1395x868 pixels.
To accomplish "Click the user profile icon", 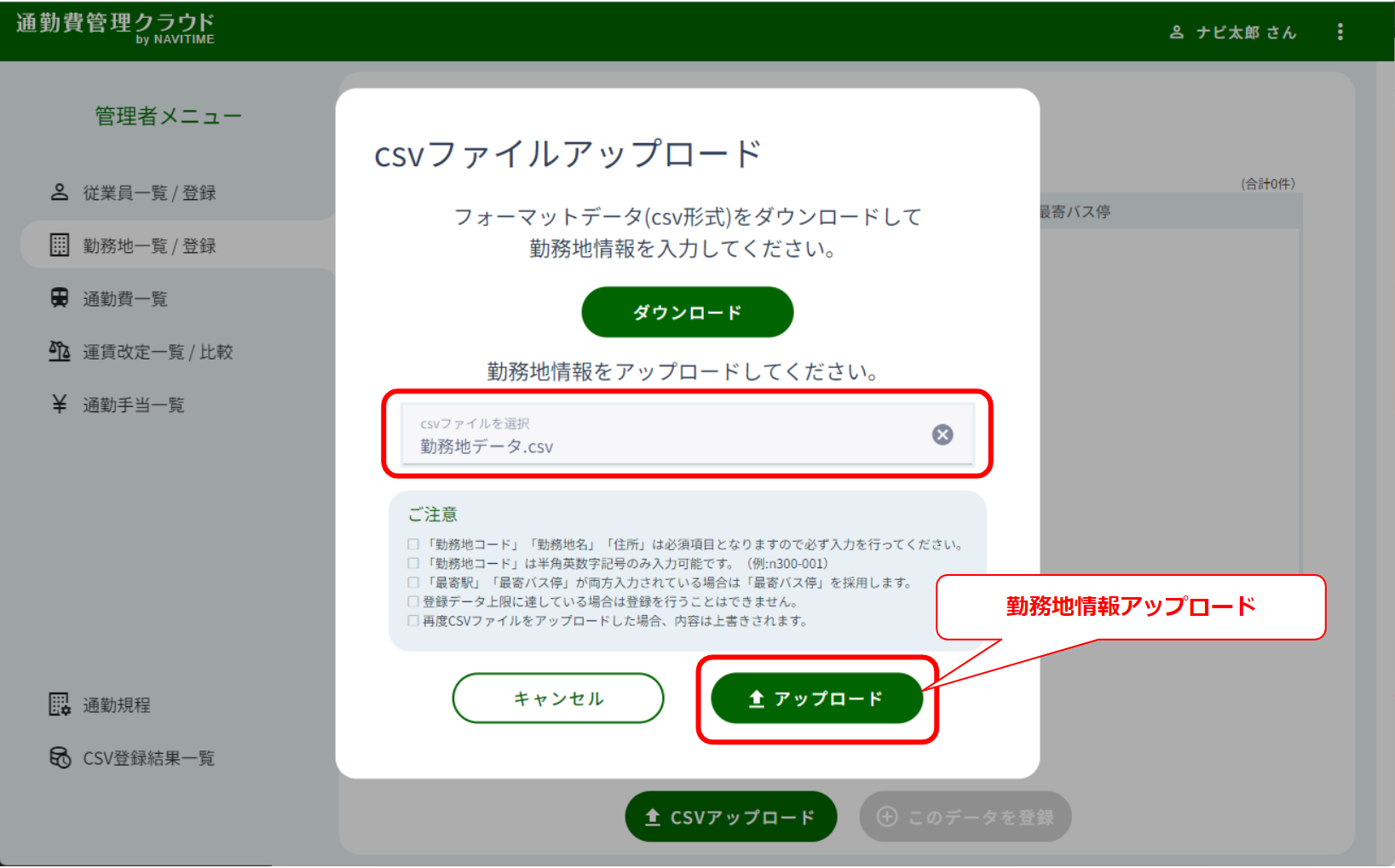I will click(x=1176, y=32).
